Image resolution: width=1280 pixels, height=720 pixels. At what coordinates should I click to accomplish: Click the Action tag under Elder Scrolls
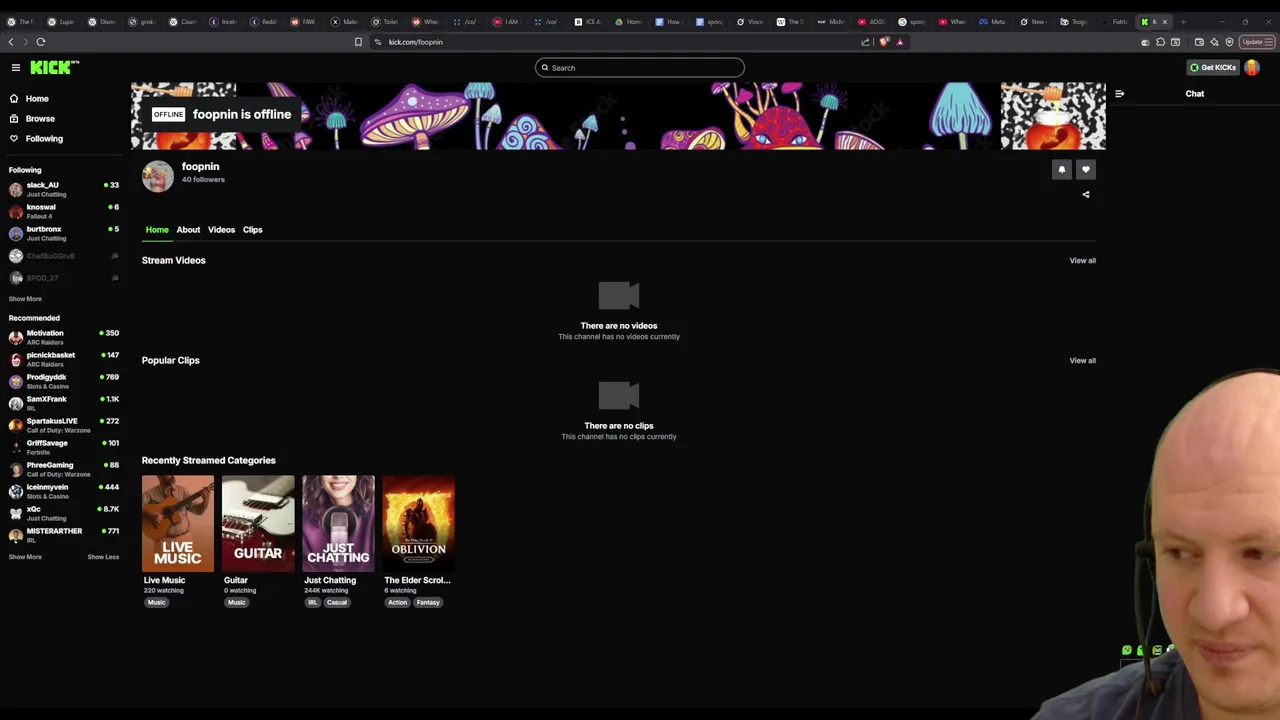pos(398,603)
